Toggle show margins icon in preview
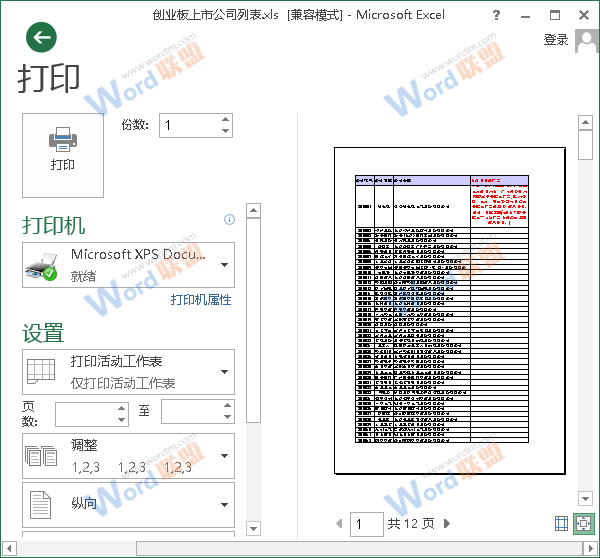 click(x=561, y=523)
